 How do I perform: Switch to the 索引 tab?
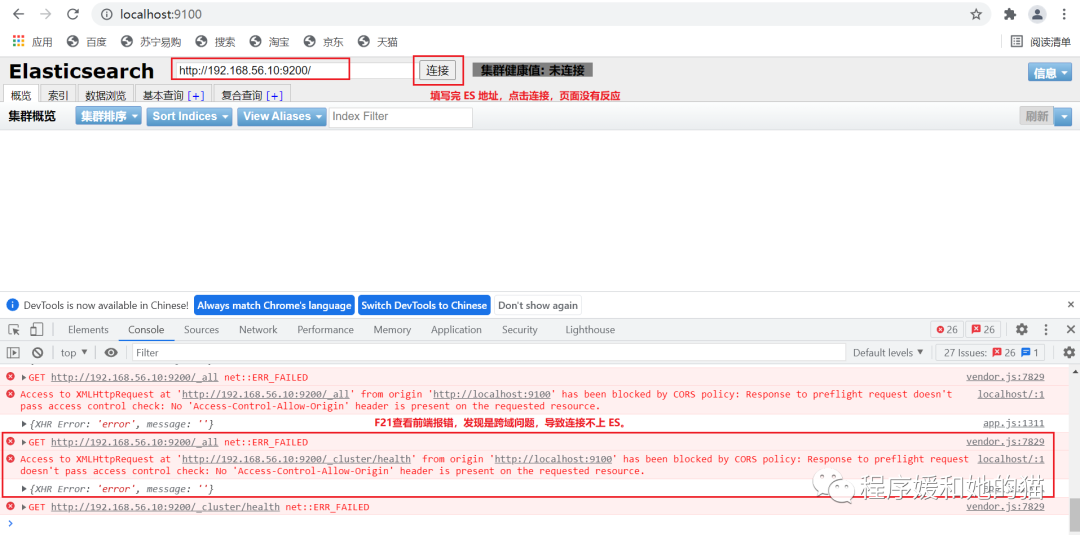(58, 95)
